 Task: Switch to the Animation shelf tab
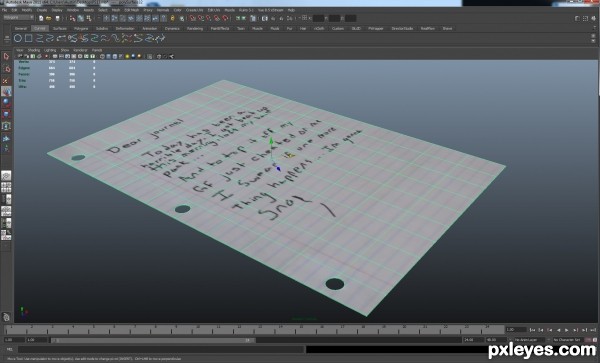(x=150, y=28)
